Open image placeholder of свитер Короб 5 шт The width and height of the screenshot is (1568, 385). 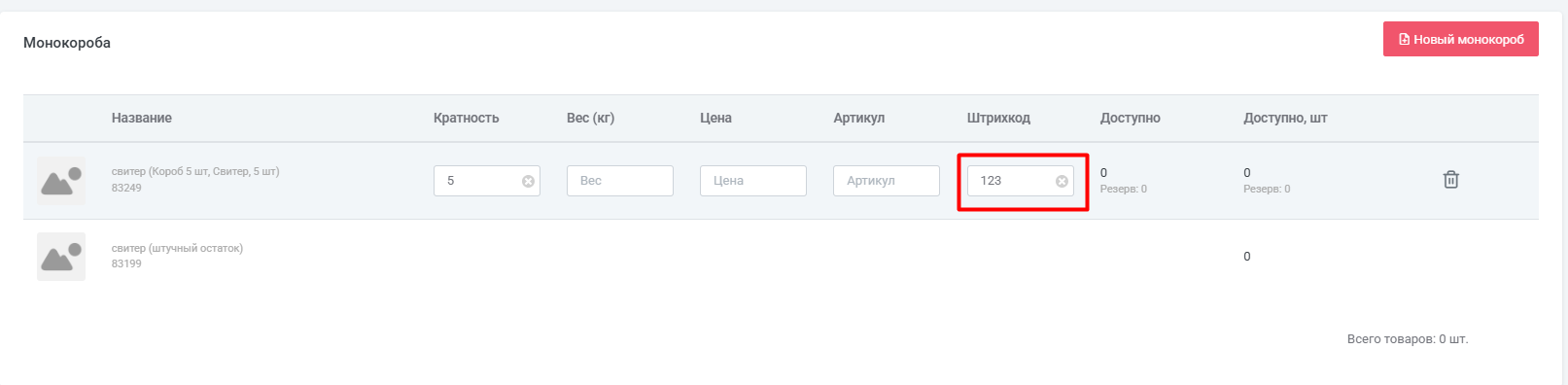tap(61, 181)
